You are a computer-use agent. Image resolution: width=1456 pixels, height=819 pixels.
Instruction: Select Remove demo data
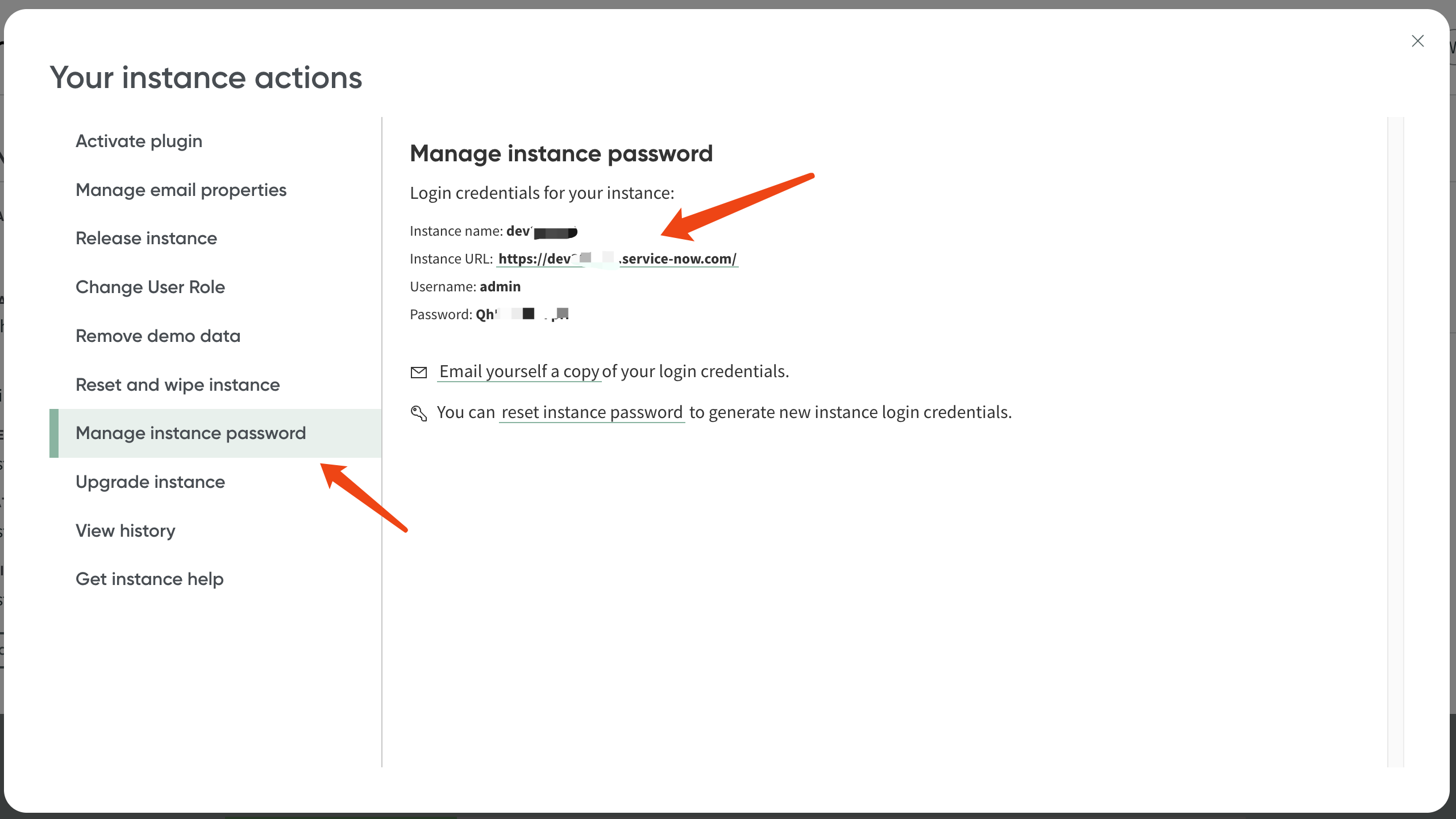(x=158, y=336)
